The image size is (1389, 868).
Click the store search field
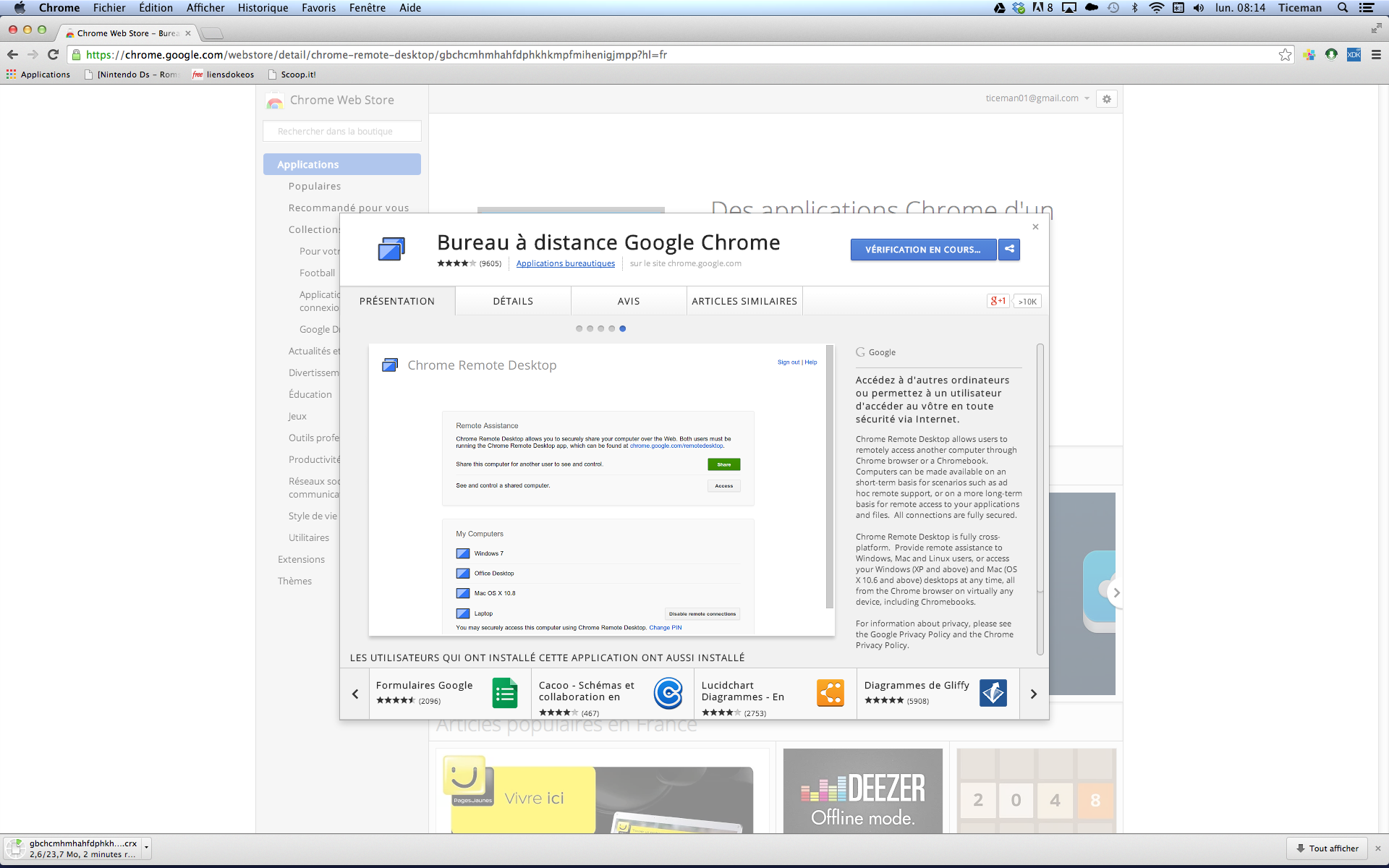click(x=342, y=131)
